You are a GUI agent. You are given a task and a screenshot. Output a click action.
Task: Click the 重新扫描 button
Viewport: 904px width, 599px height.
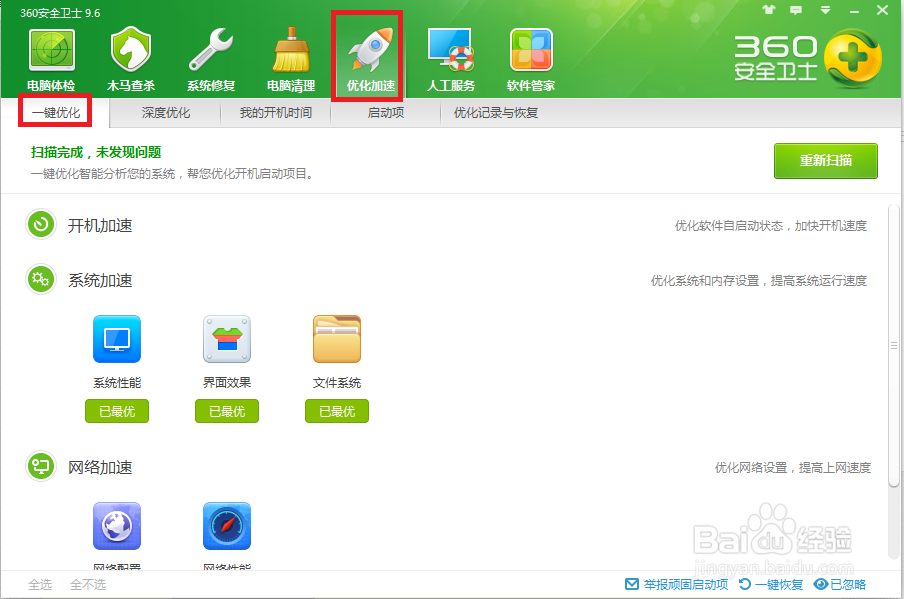(826, 161)
